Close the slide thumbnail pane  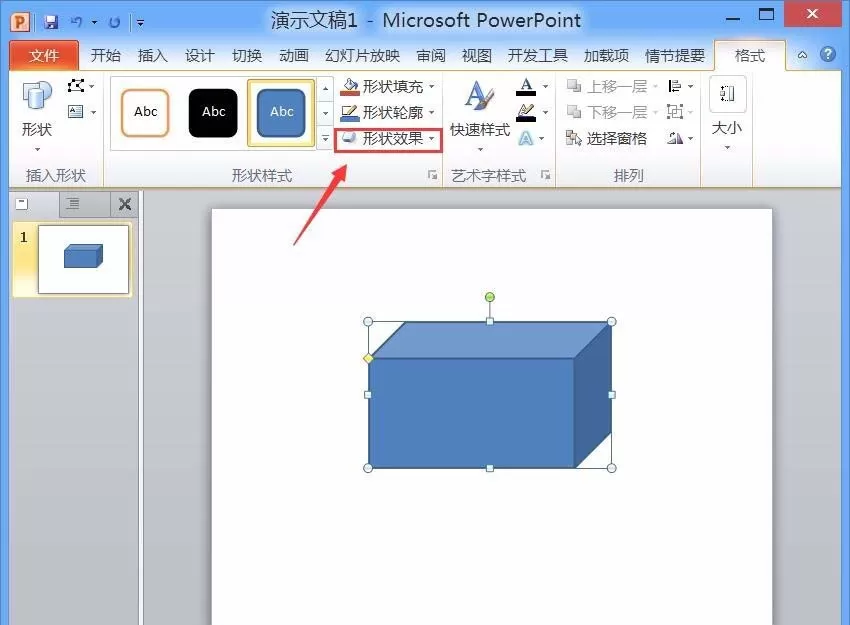(x=125, y=204)
